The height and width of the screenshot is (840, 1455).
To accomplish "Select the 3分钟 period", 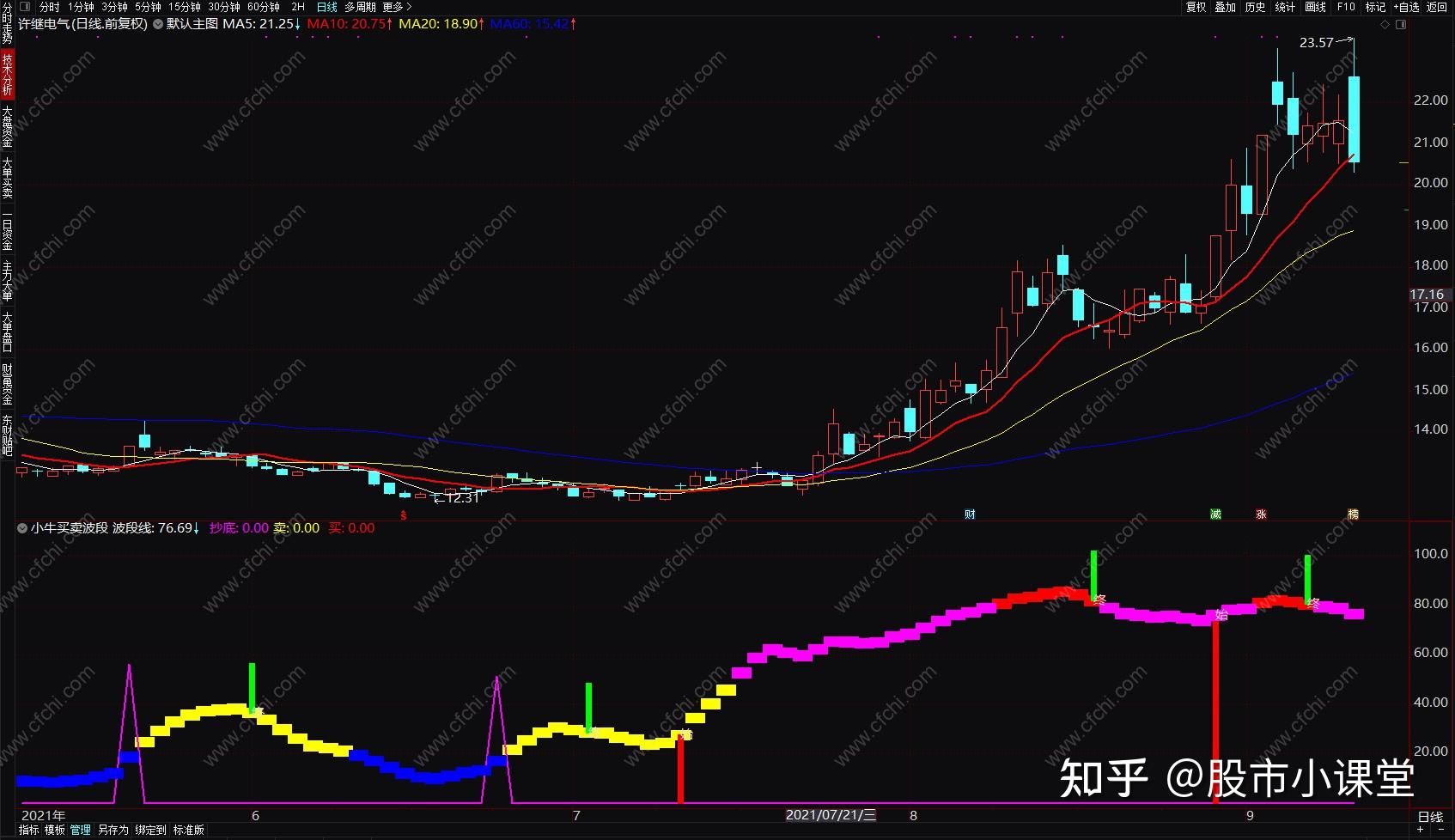I will click(x=114, y=7).
